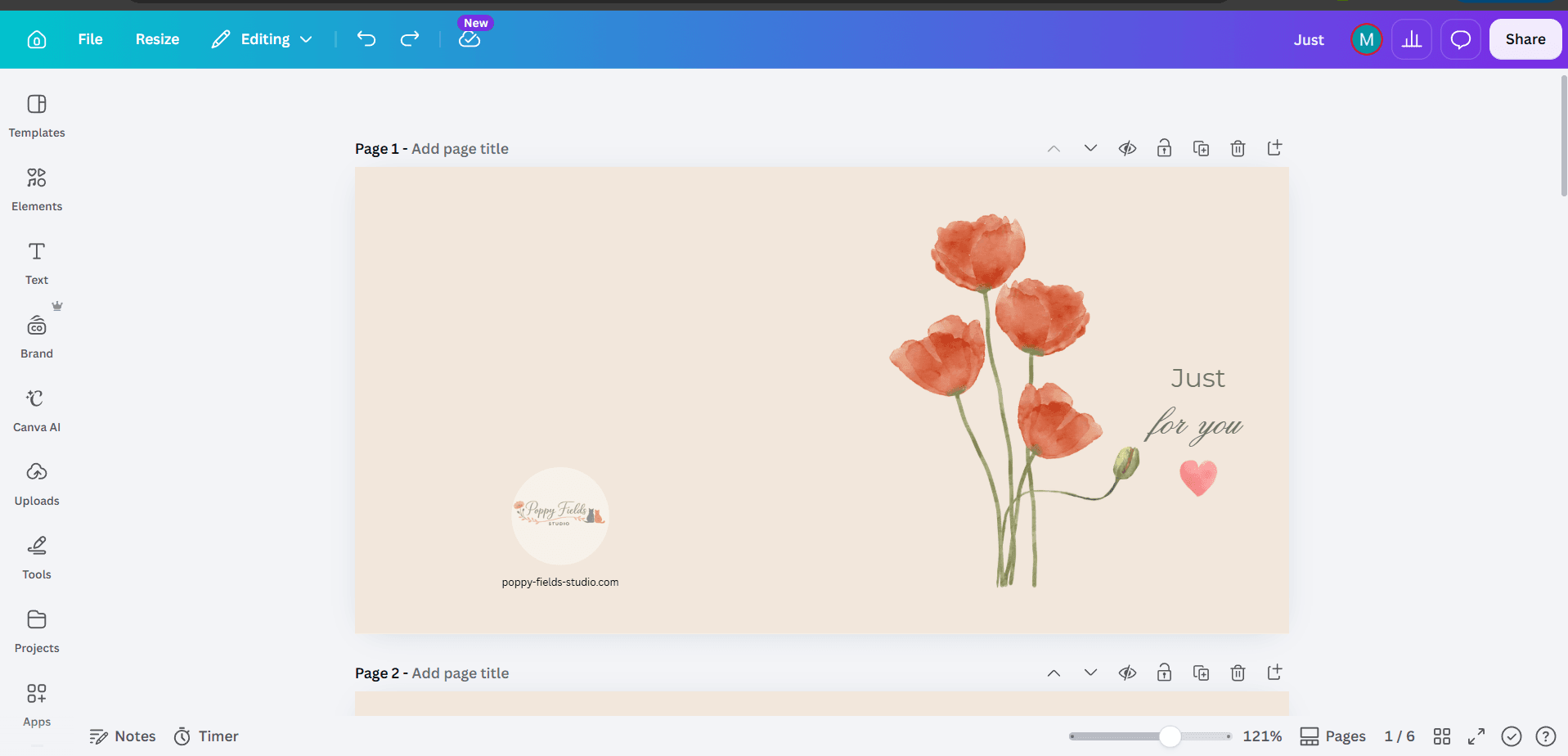The image size is (1568, 756).
Task: Enter fullscreen present mode
Action: point(1476,736)
